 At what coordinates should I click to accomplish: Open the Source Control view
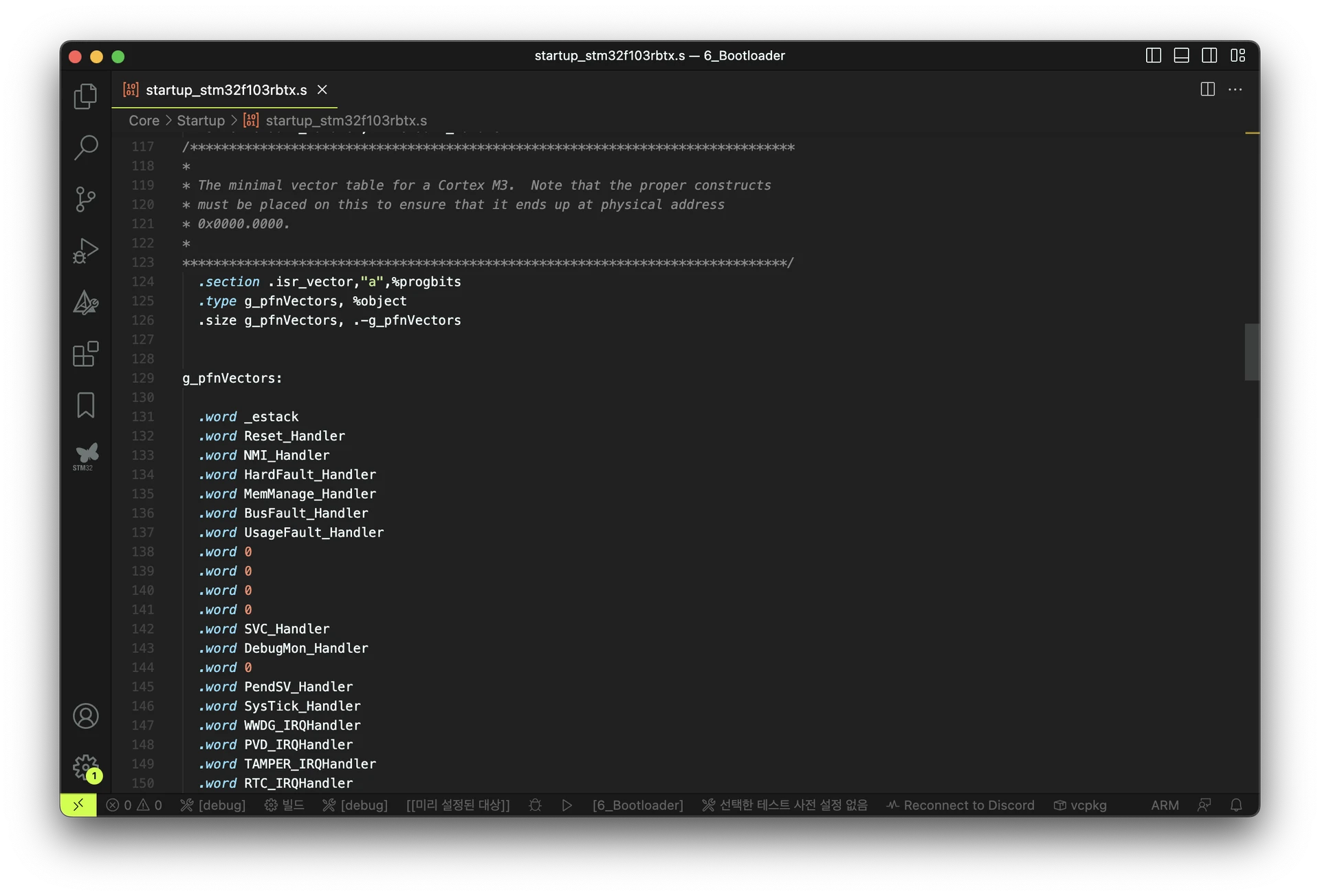click(85, 199)
